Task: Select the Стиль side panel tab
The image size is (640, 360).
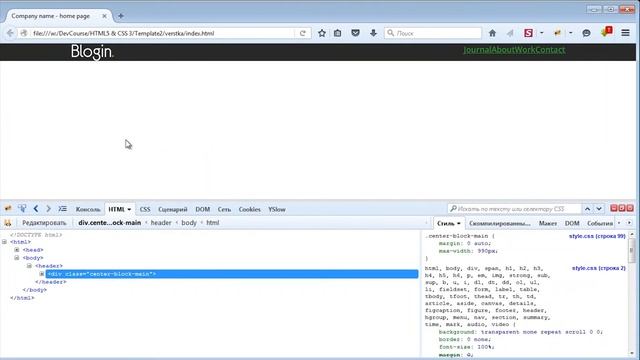Action: pyautogui.click(x=448, y=223)
